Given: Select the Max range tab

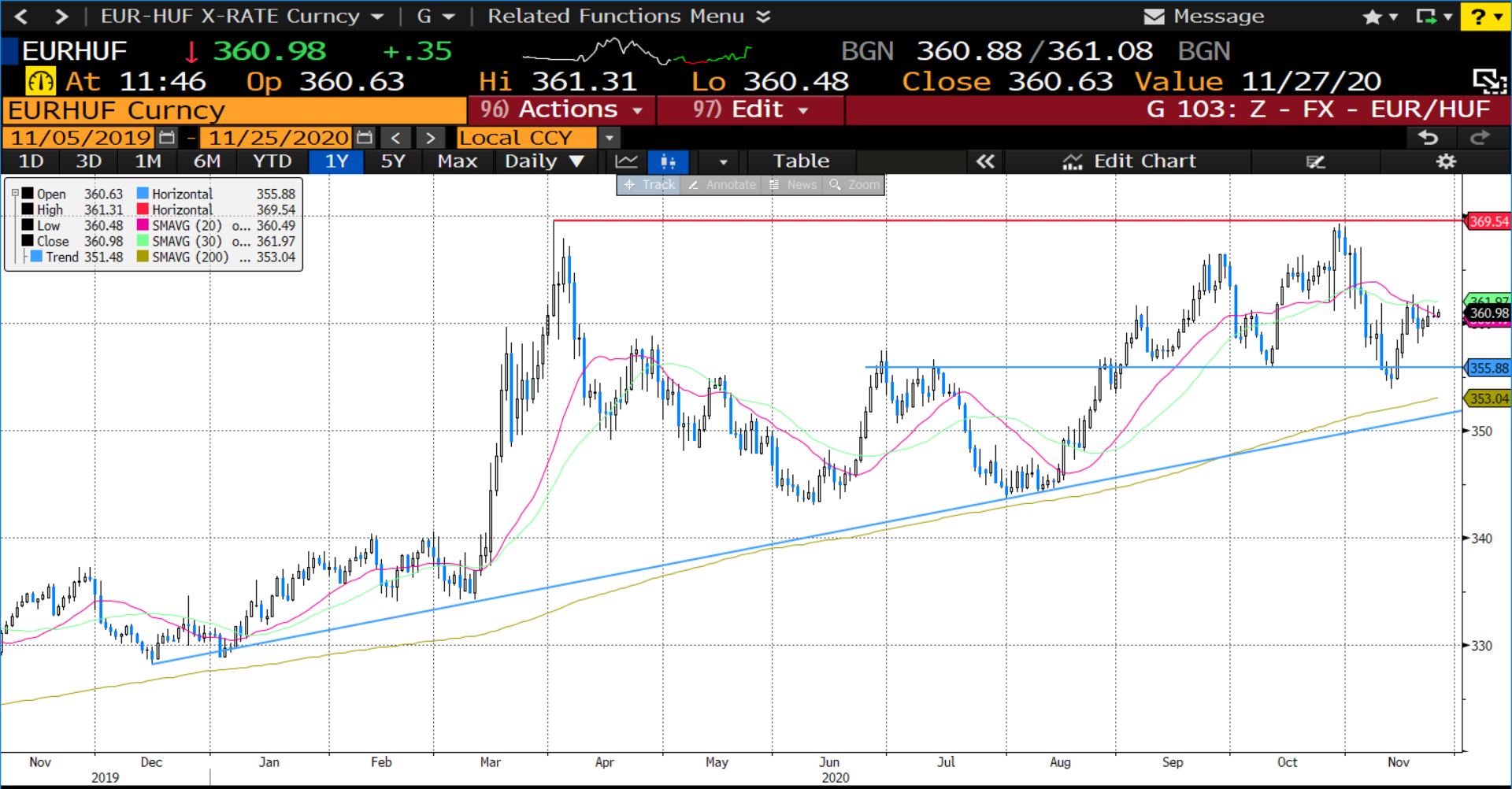Looking at the screenshot, I should tap(457, 161).
